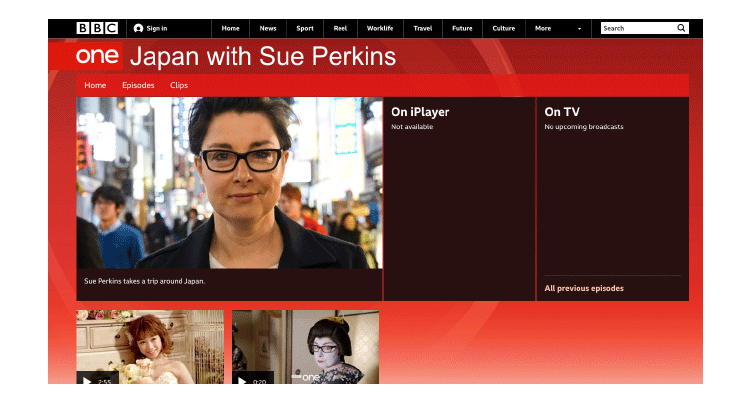The height and width of the screenshot is (401, 750).
Task: Click the 'Not available' text
Action: [412, 127]
